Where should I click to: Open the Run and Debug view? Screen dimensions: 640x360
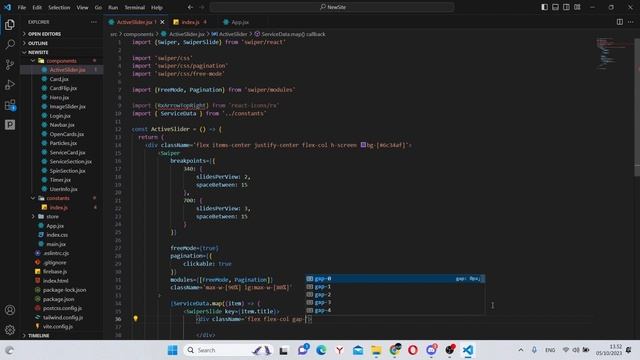tap(10, 84)
